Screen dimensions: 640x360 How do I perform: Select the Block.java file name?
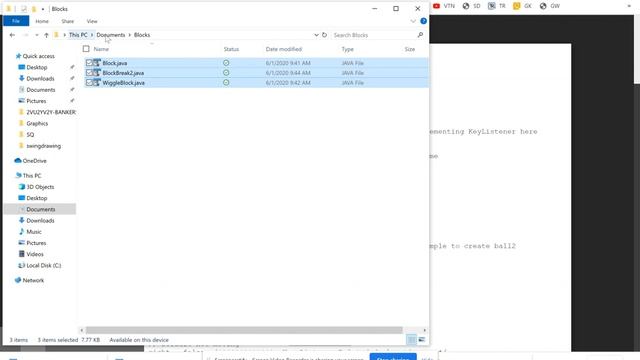115,63
